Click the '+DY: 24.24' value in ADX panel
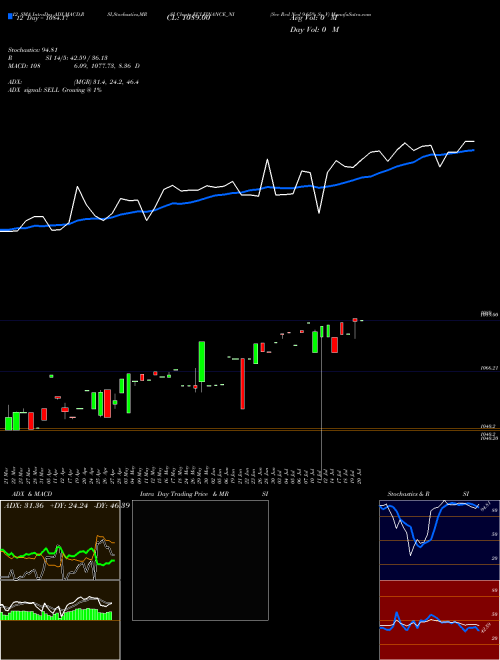The image size is (500, 660). [x=69, y=506]
